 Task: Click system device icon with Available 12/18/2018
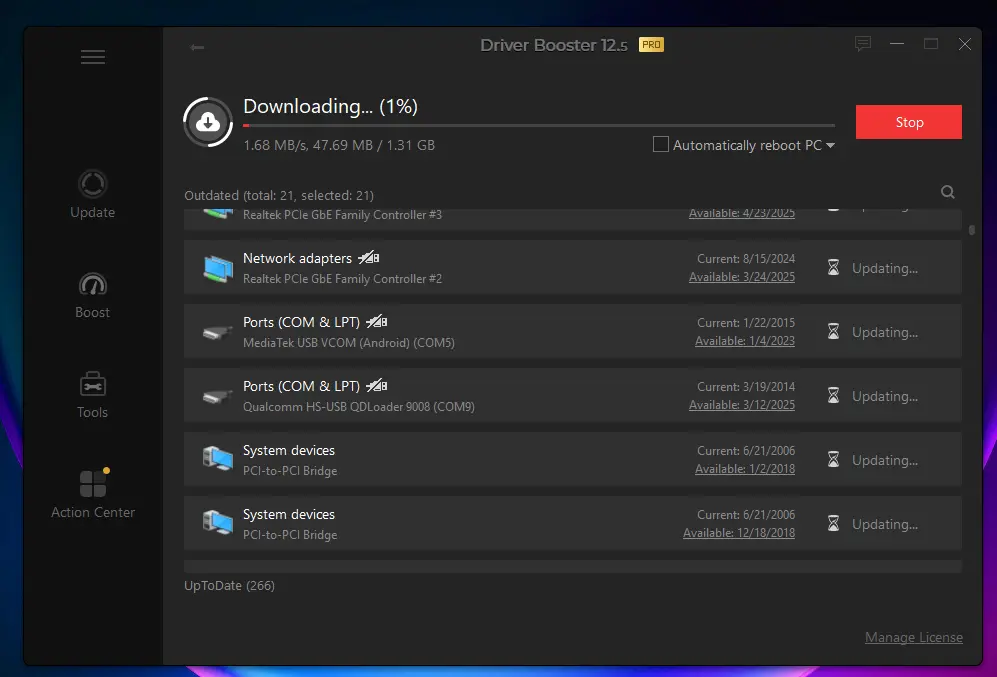(x=217, y=523)
